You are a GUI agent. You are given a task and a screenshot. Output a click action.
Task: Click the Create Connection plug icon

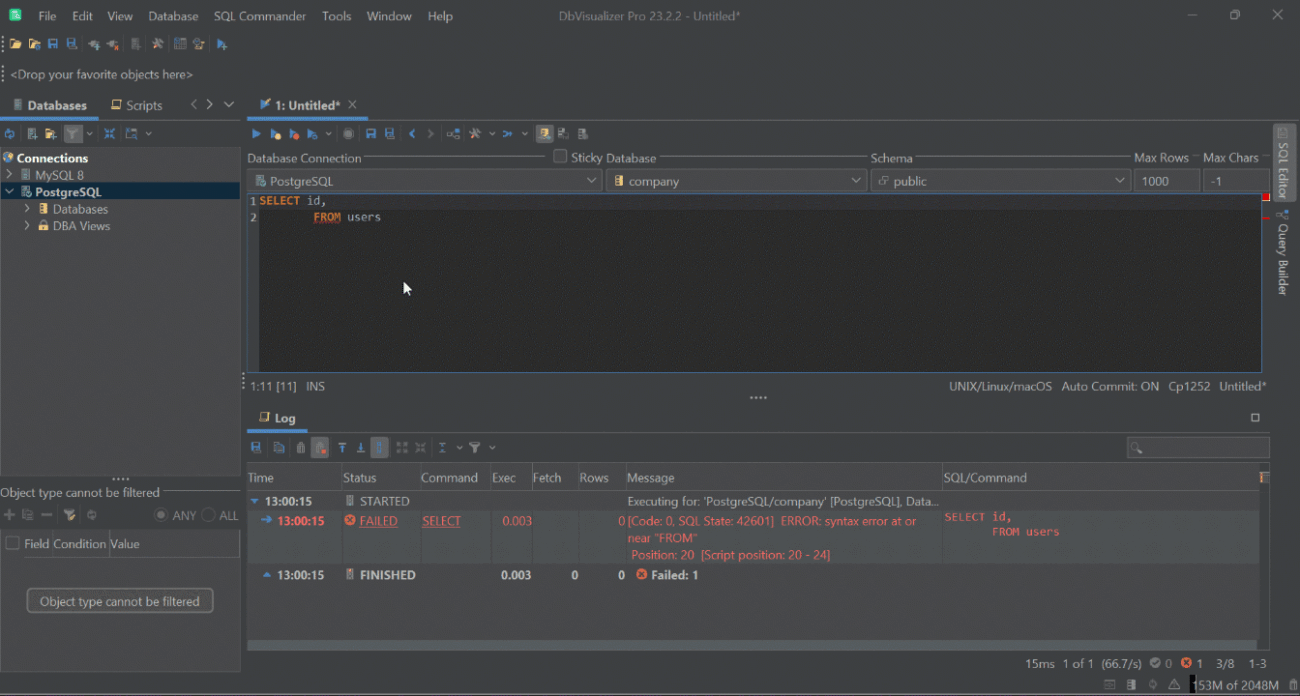(x=93, y=43)
